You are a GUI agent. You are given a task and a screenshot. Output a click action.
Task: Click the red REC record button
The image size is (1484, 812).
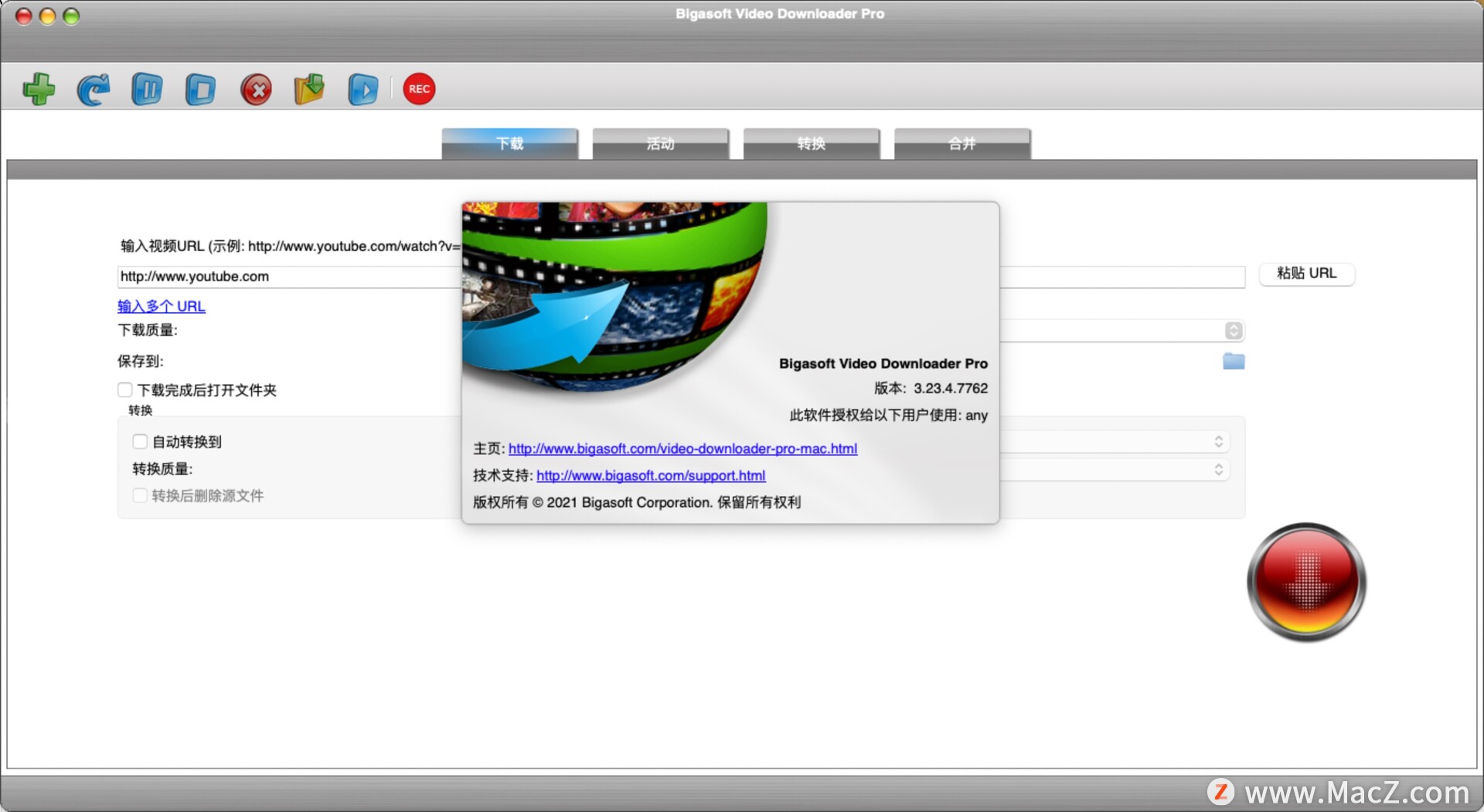coord(419,89)
